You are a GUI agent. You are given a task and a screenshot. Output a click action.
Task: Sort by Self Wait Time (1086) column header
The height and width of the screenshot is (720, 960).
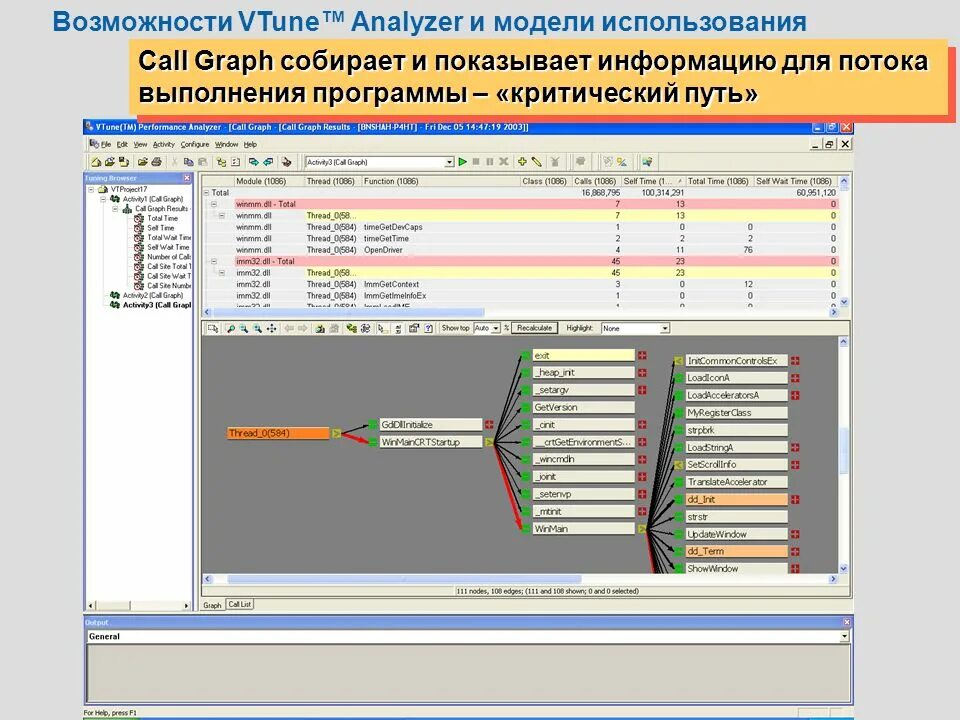click(x=794, y=181)
